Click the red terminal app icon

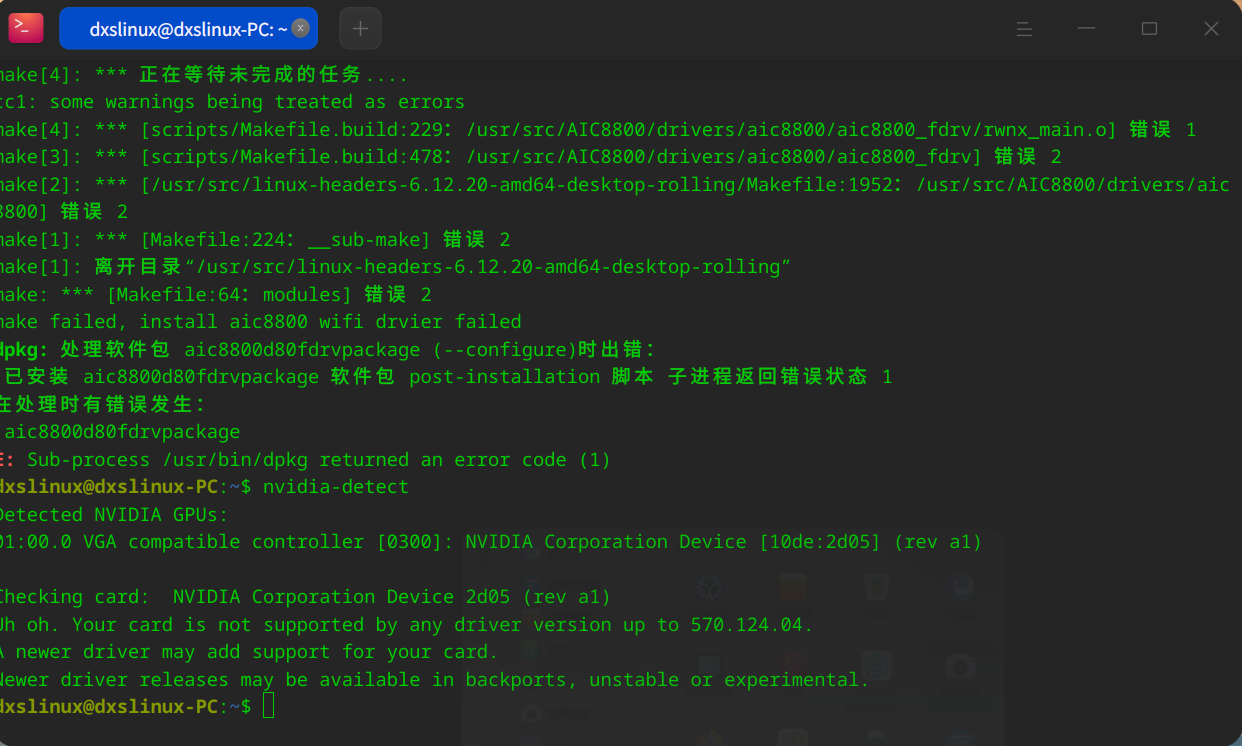click(26, 28)
